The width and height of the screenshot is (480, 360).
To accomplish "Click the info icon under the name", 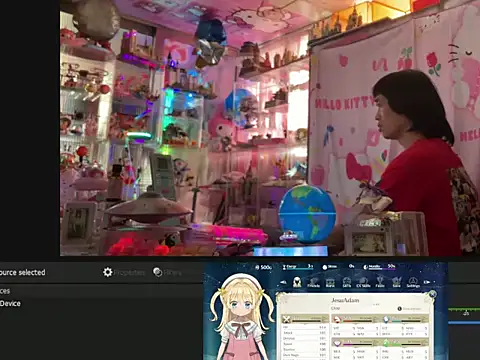I will pyautogui.click(x=399, y=309).
